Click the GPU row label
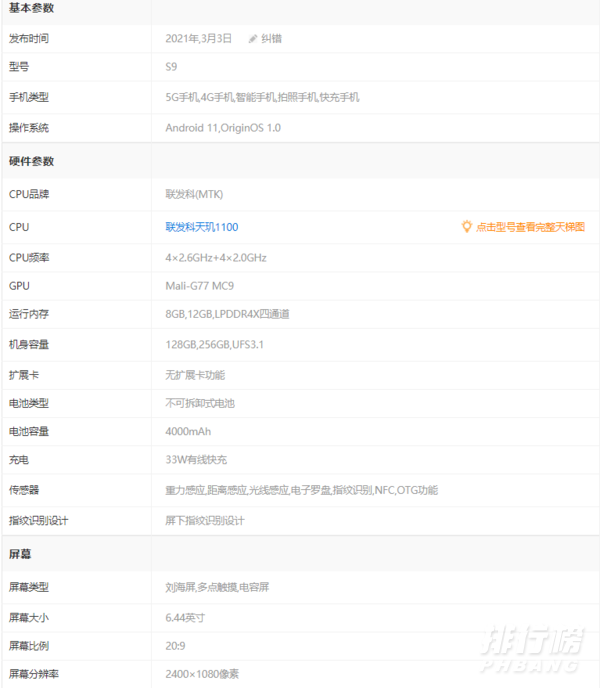 (x=19, y=286)
